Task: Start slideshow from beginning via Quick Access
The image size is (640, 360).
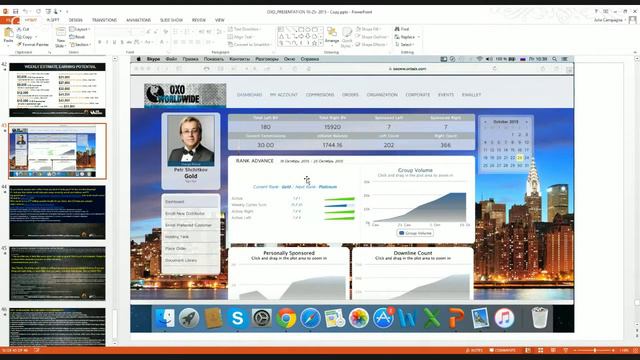Action: 48,11
